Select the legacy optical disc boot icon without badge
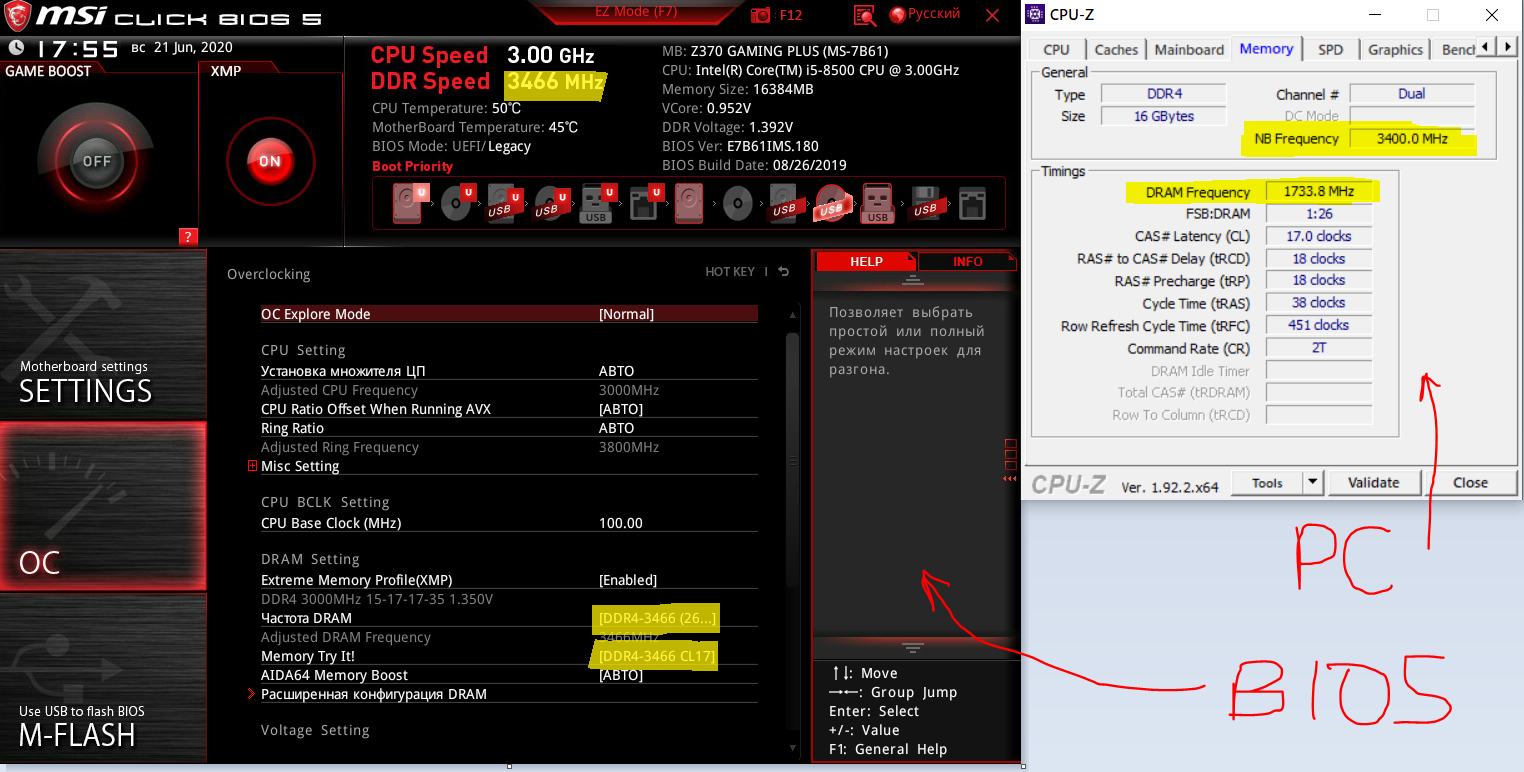 pyautogui.click(x=738, y=203)
